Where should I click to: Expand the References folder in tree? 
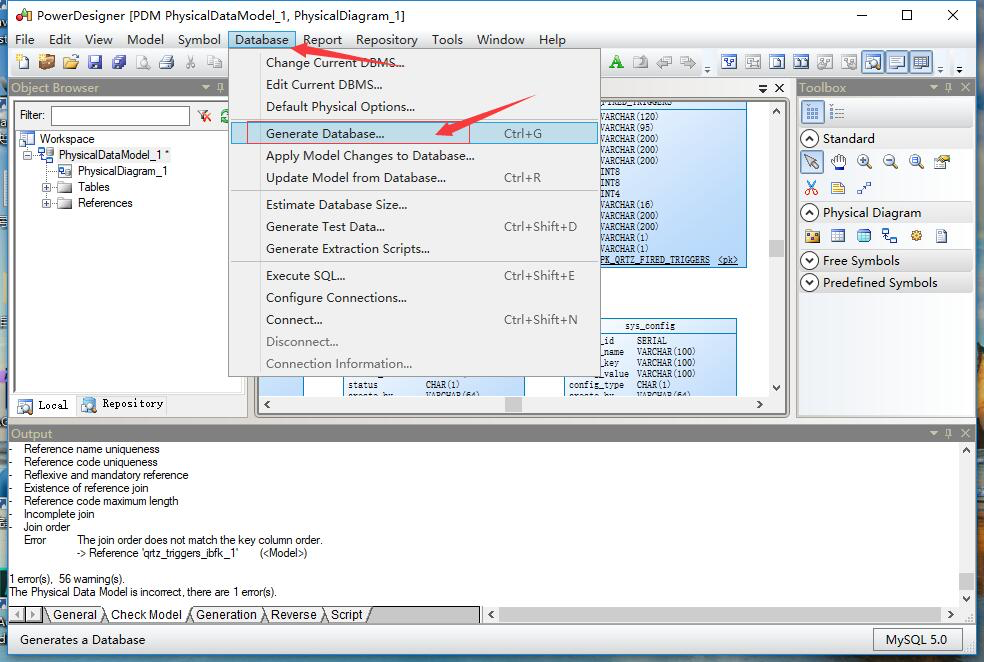pyautogui.click(x=46, y=203)
